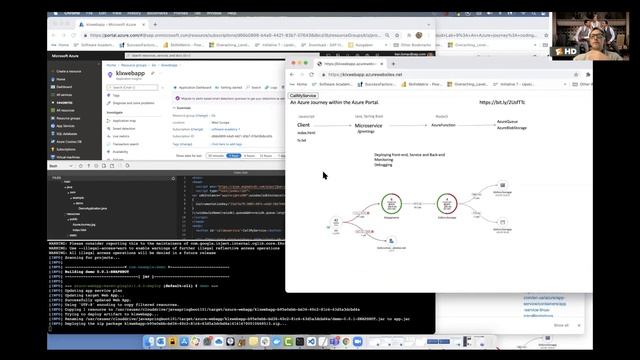Open Dashboard in the Azure sidebar
Image resolution: width=640 pixels, height=360 pixels.
pos(61,87)
